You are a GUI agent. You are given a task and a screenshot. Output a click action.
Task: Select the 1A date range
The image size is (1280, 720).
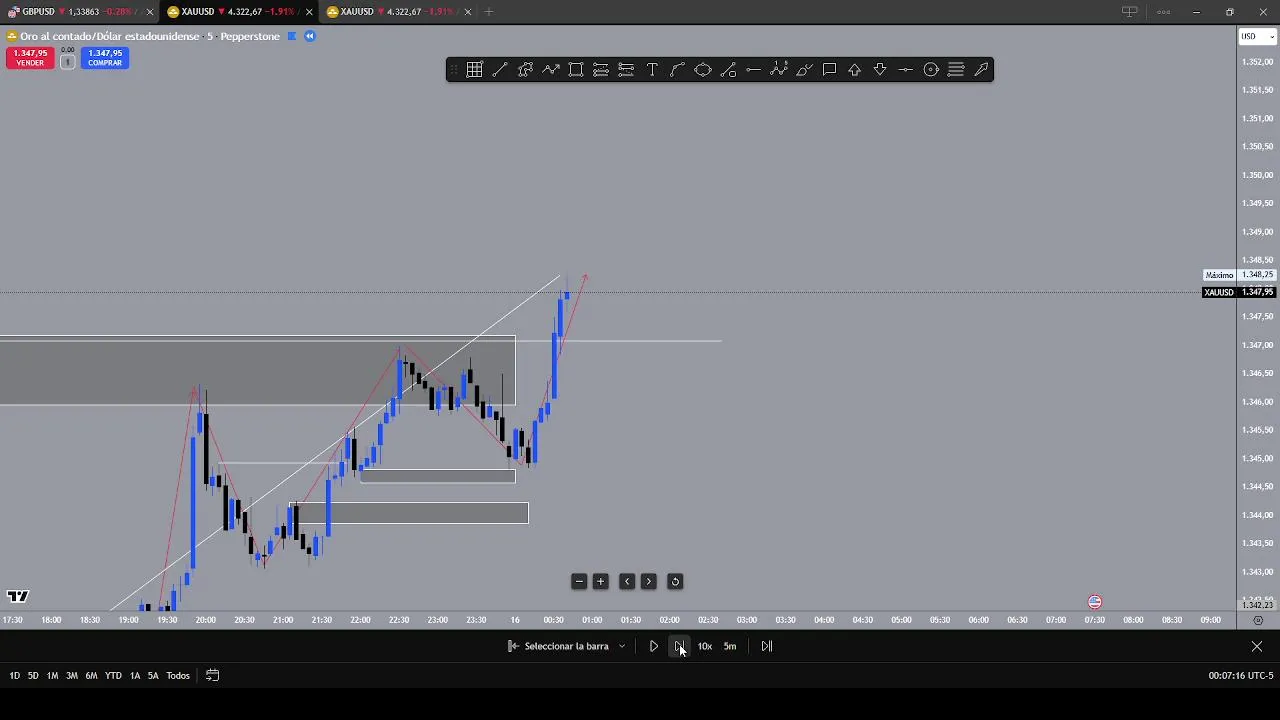(x=135, y=676)
